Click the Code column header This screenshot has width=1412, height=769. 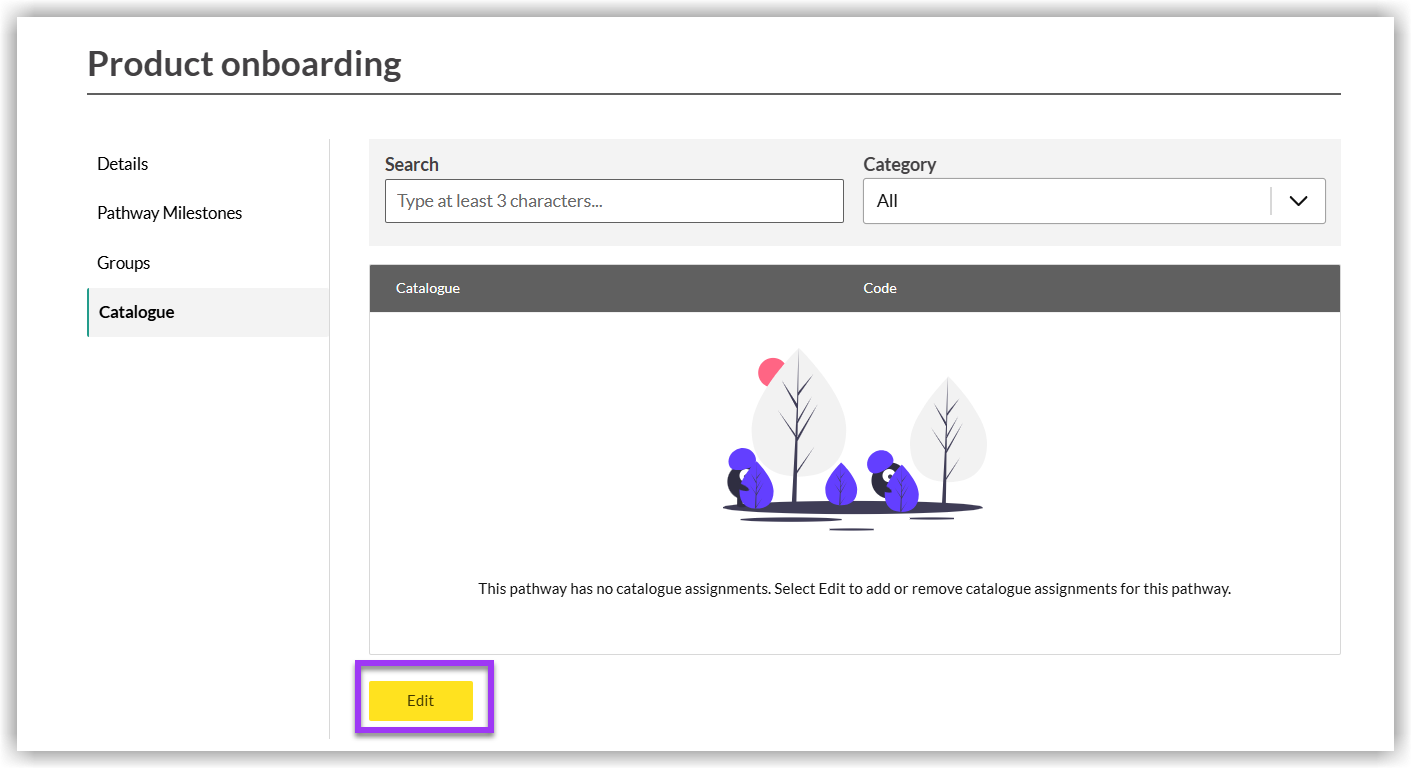point(879,288)
